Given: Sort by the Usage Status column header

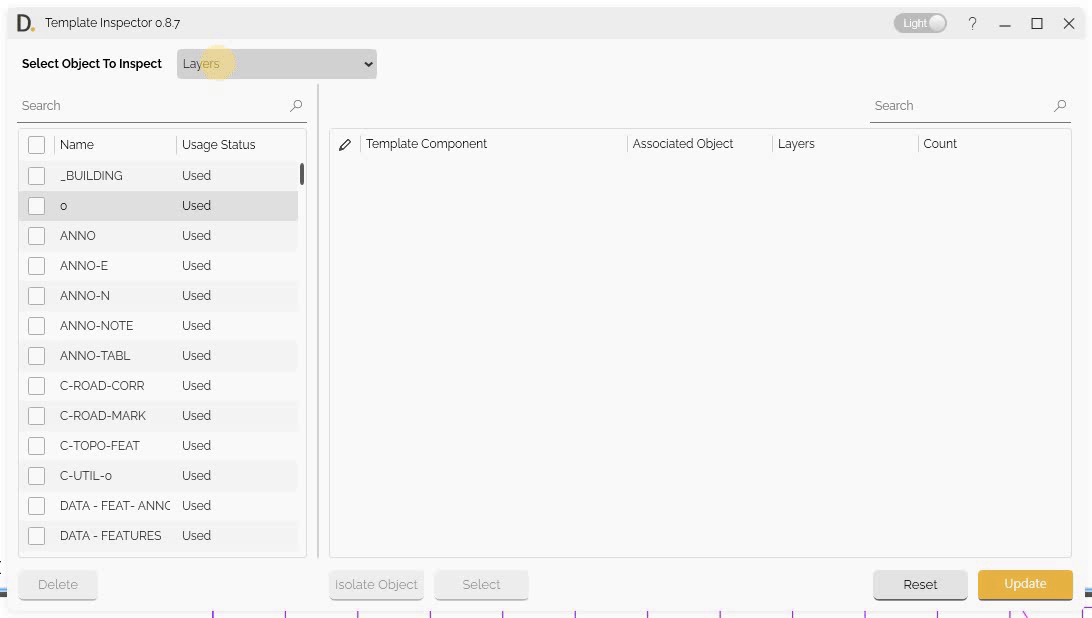Looking at the screenshot, I should click(x=219, y=145).
